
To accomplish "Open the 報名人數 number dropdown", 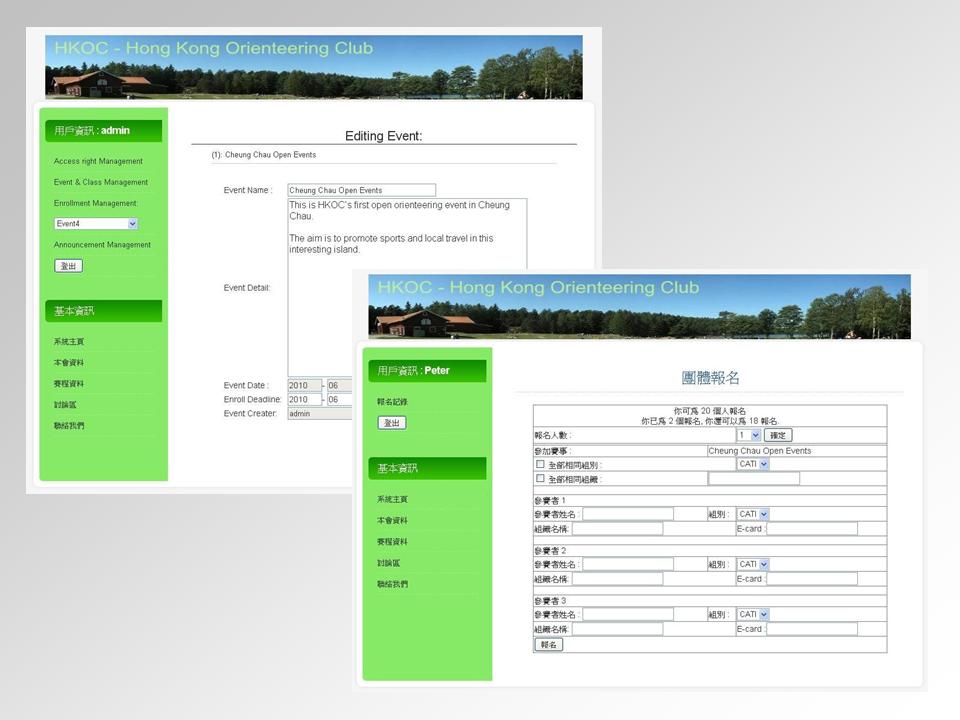I will tap(748, 435).
